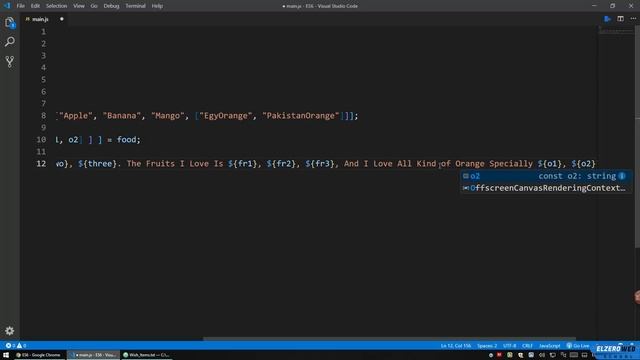The image size is (640, 360).
Task: Open the Debug menu
Action: (x=111, y=6)
